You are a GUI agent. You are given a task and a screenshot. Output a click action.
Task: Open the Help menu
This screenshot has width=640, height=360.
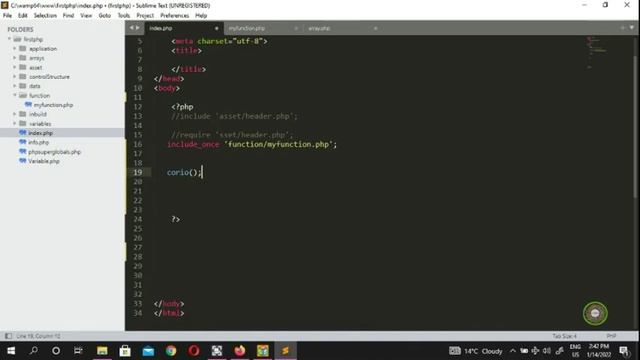[201, 16]
